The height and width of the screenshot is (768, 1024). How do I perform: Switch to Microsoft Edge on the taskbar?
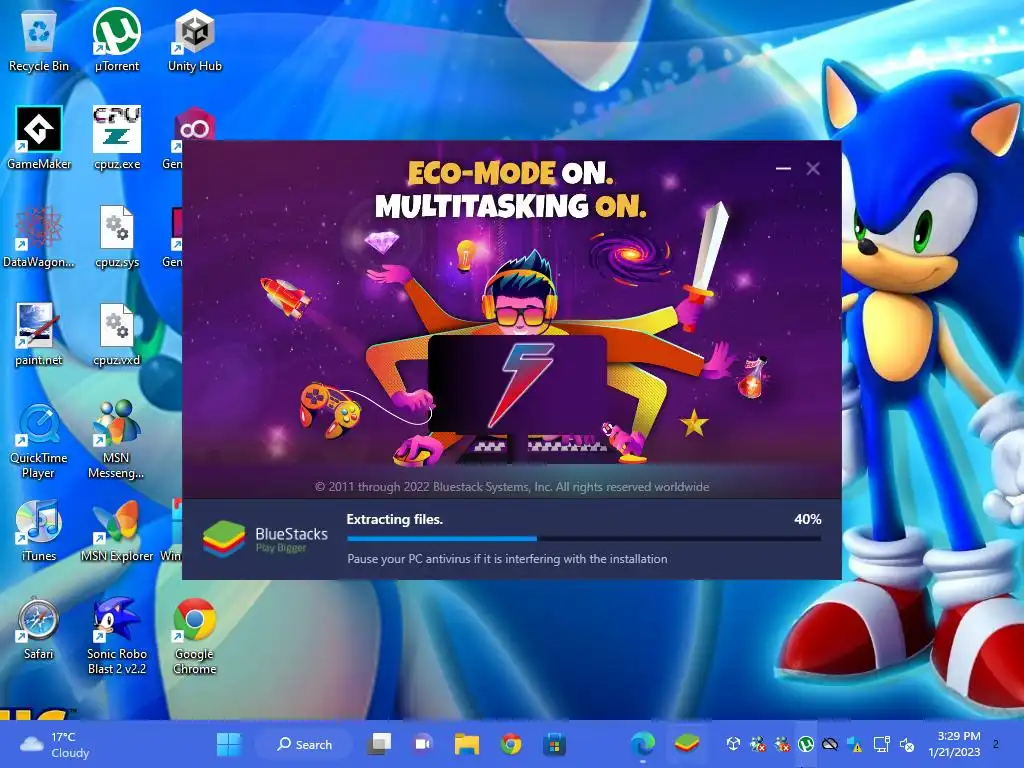pyautogui.click(x=643, y=744)
